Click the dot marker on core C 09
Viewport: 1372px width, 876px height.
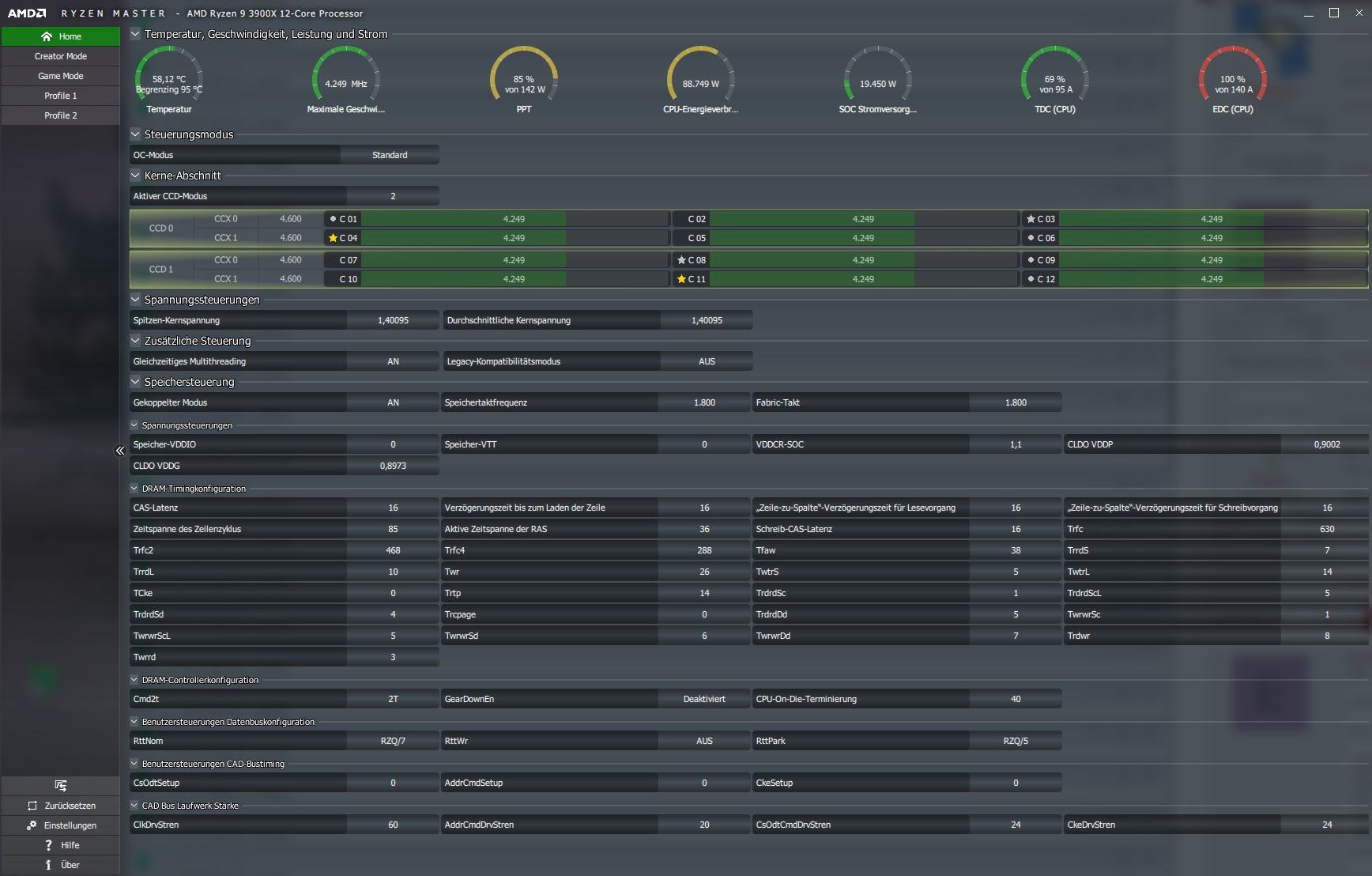[1031, 260]
